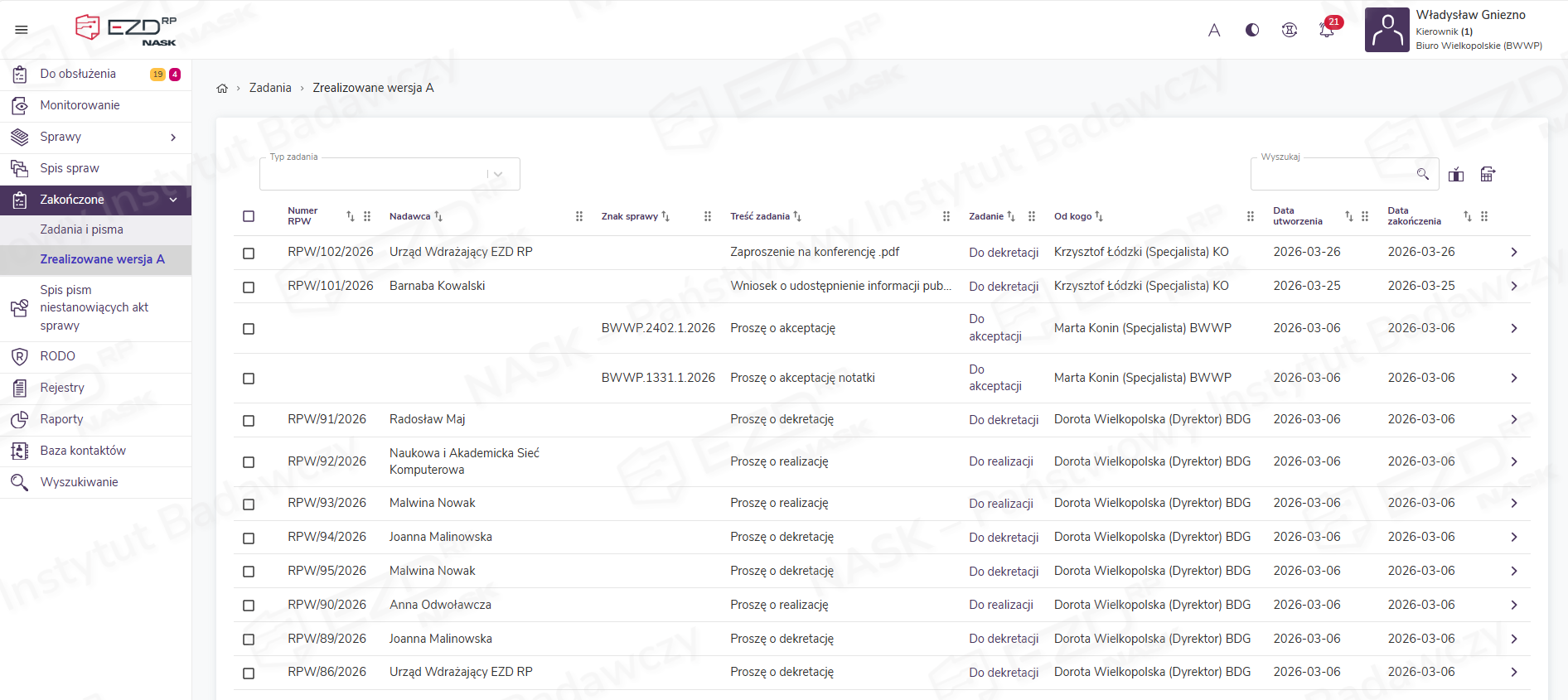Click the font size A icon

(x=1214, y=31)
